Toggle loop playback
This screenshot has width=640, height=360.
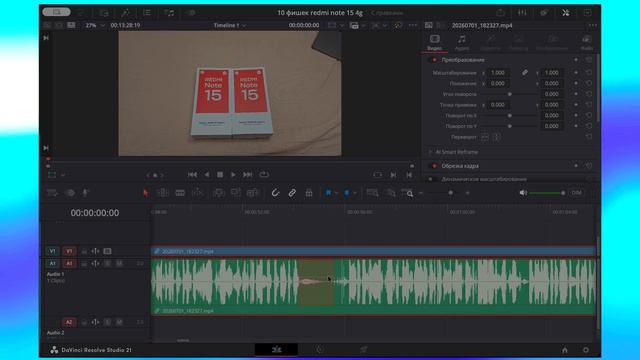click(x=264, y=175)
